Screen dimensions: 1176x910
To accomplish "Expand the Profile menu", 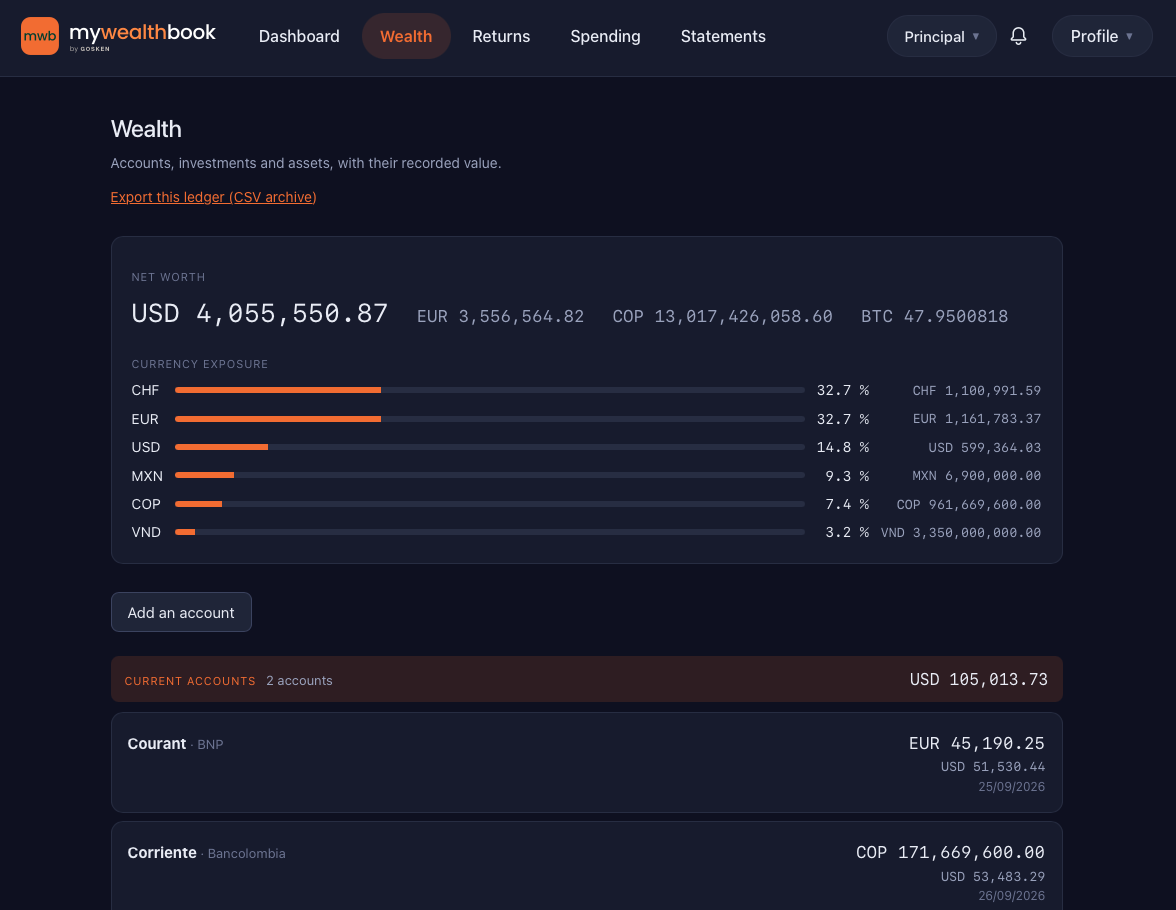I will tap(1102, 36).
